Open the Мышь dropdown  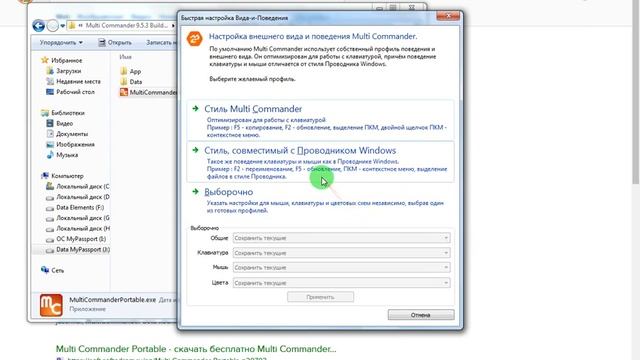(342, 268)
